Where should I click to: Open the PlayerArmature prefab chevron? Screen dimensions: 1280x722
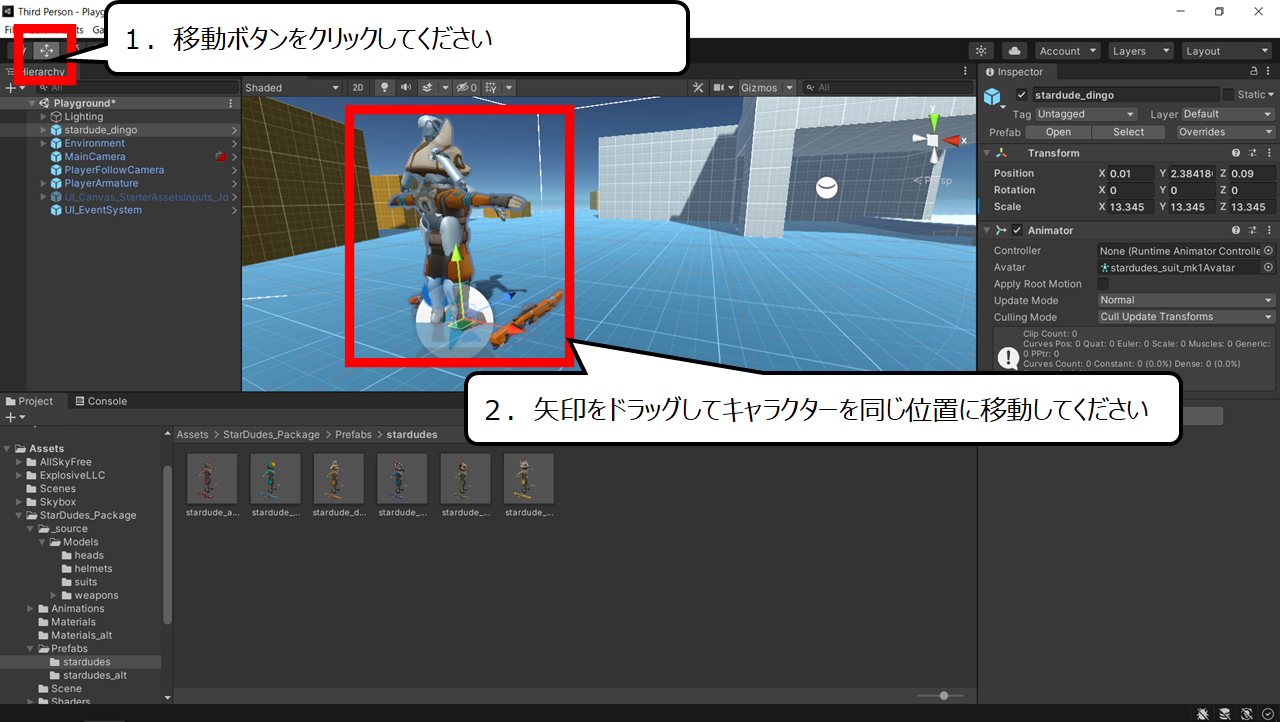[x=234, y=184]
